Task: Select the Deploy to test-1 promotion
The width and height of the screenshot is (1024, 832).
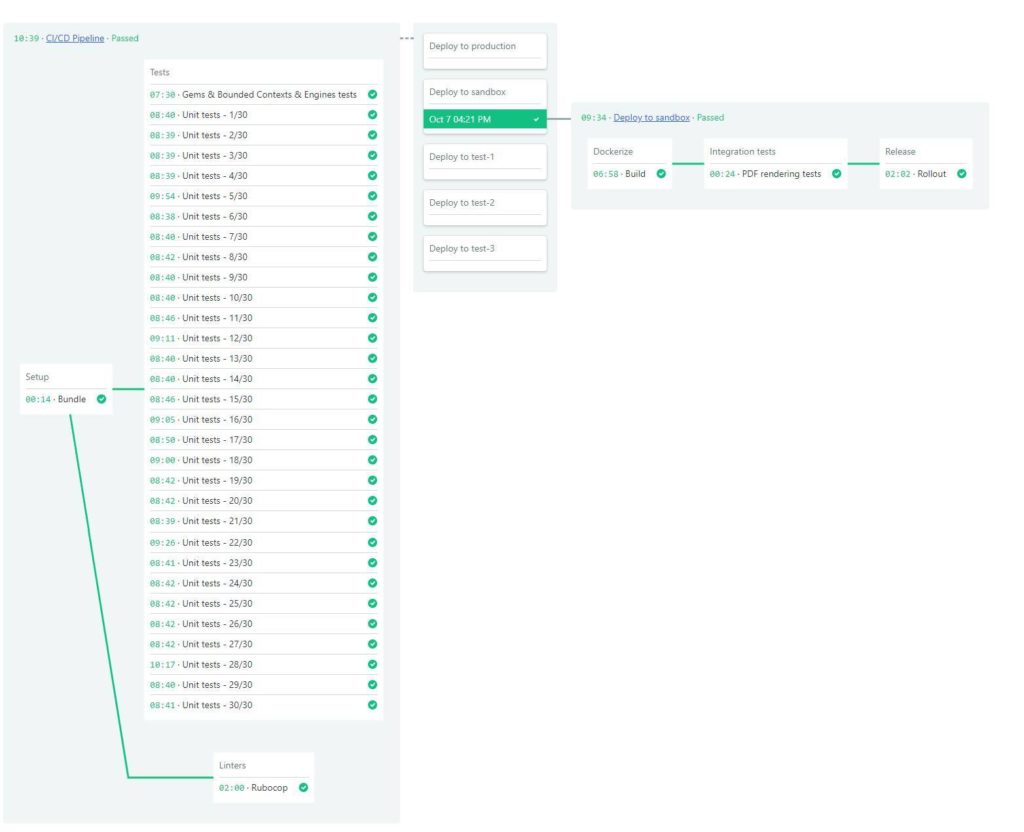Action: tap(485, 158)
